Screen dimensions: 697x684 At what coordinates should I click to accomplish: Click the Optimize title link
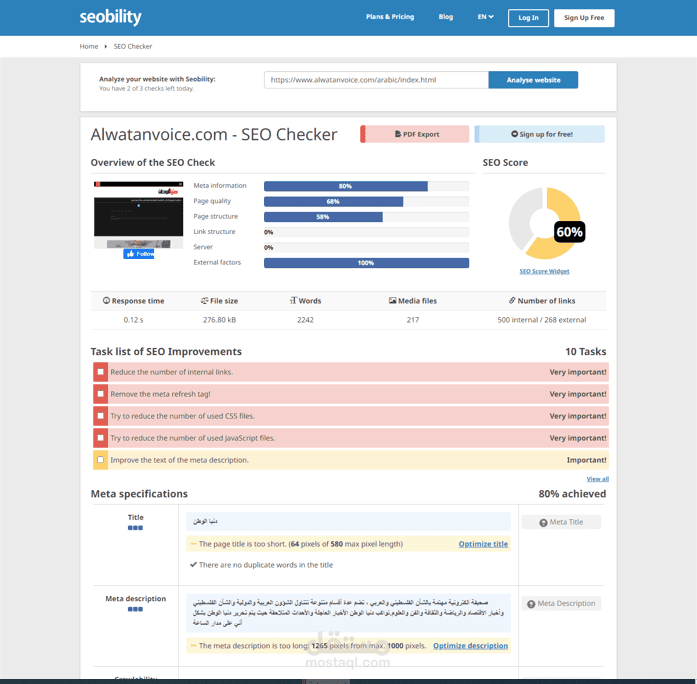tap(483, 544)
